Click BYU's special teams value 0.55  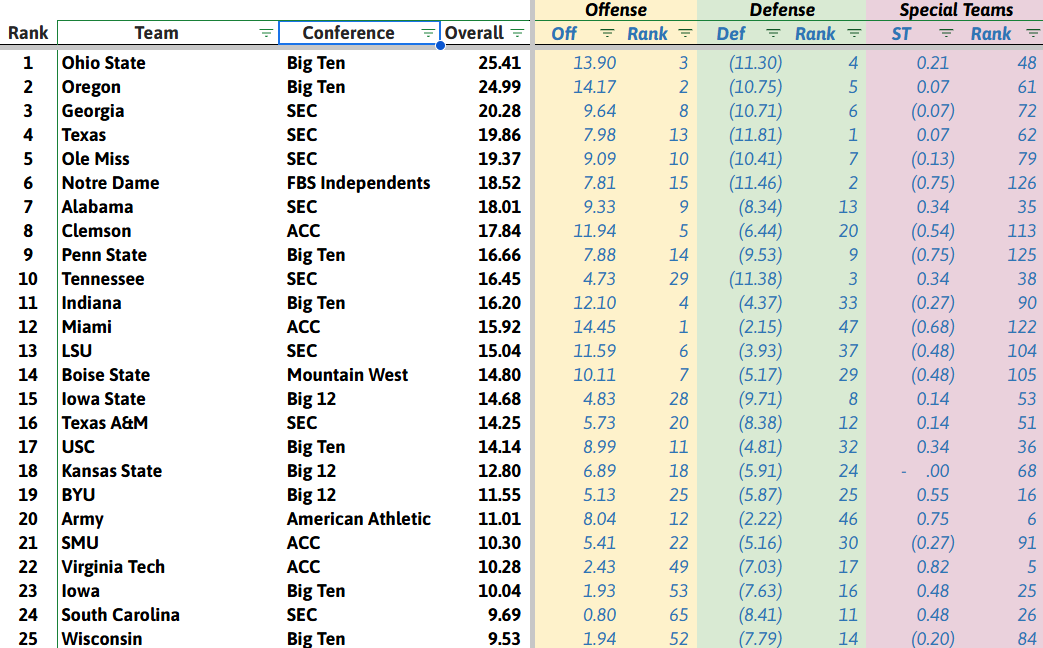(x=933, y=495)
